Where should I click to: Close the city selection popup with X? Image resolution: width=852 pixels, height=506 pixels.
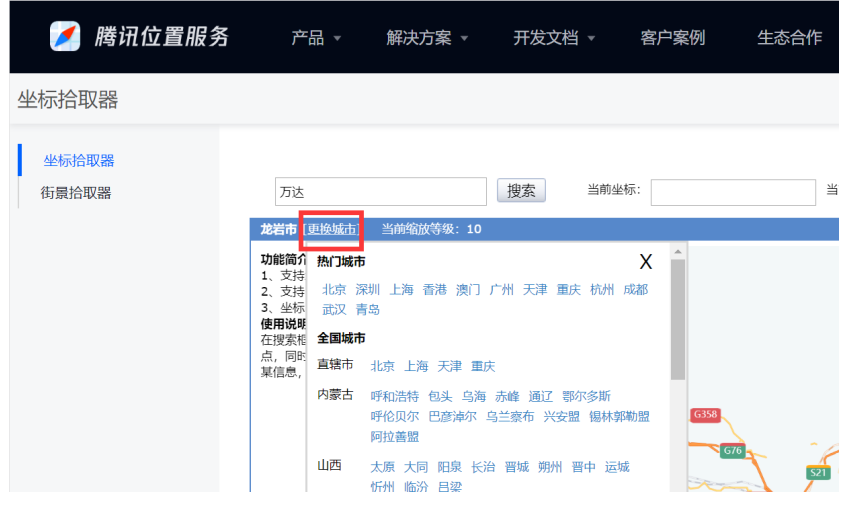click(x=645, y=262)
